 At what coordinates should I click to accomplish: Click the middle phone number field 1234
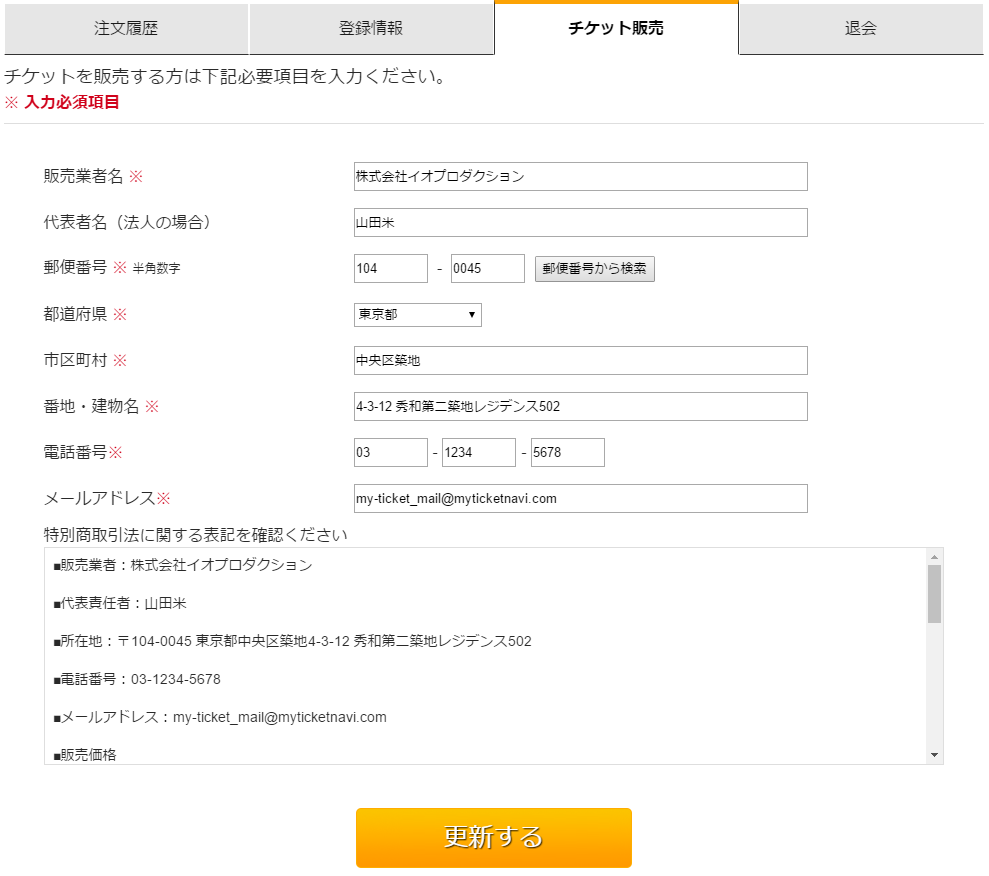click(479, 453)
